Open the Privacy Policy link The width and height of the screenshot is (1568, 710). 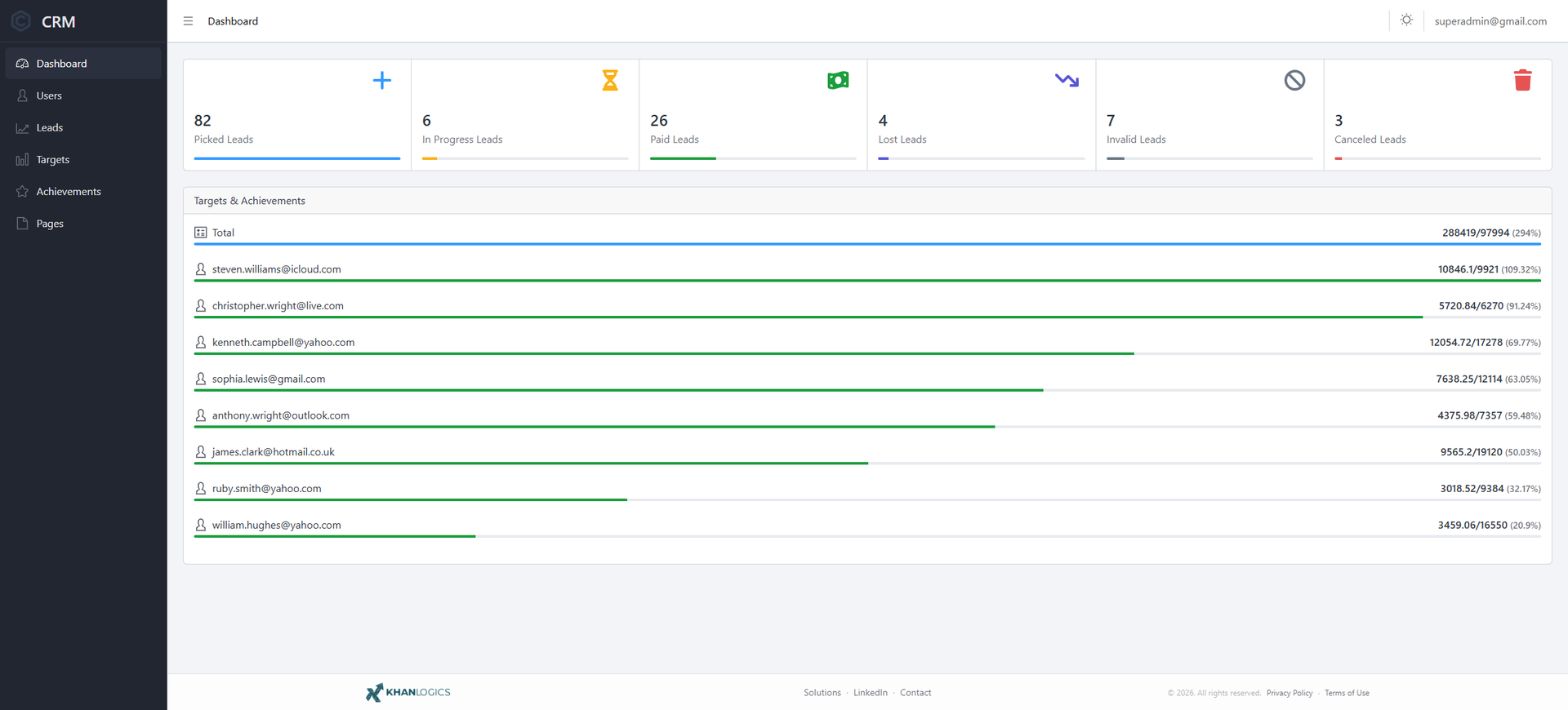tap(1290, 693)
